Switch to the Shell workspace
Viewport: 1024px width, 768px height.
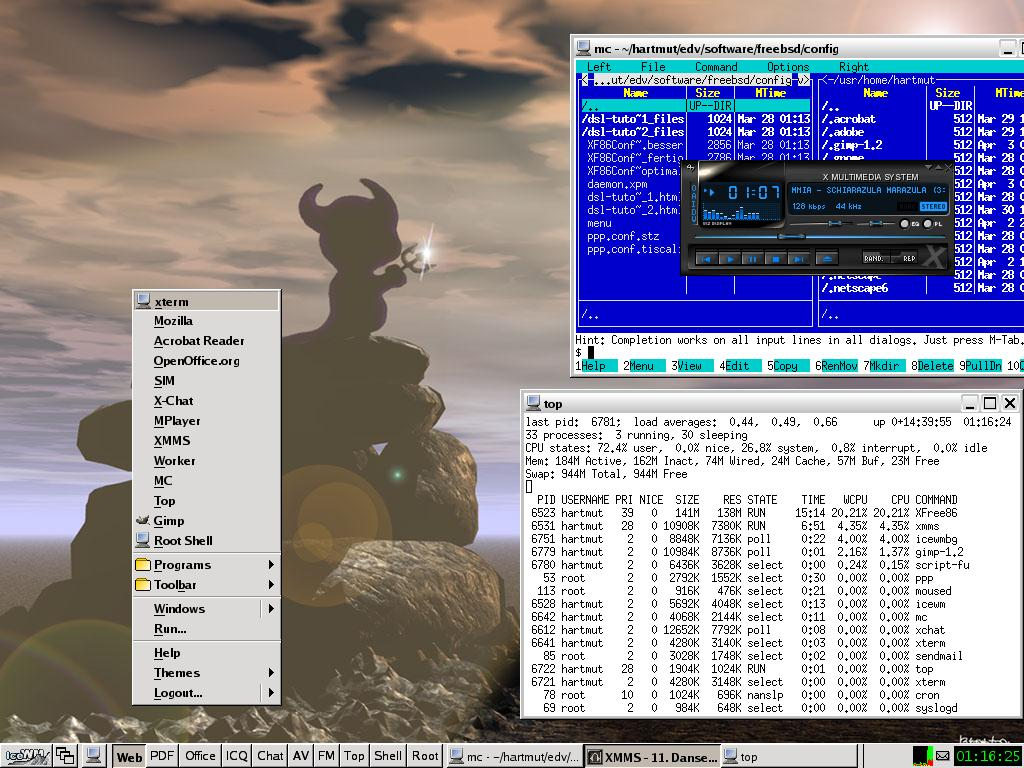[388, 756]
